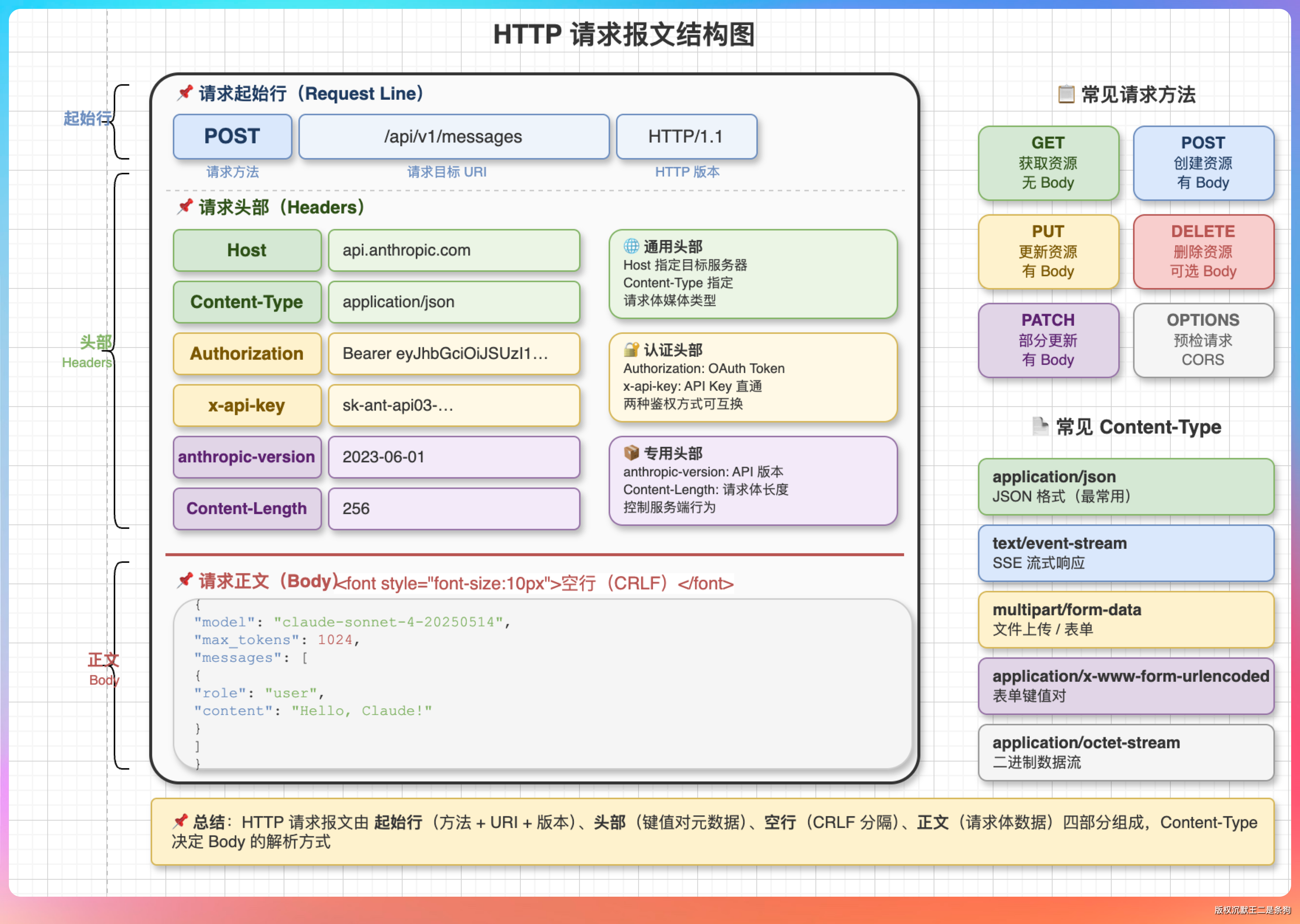Click the GET 获取资源 method card
This screenshot has width=1300, height=924.
coord(1048,163)
